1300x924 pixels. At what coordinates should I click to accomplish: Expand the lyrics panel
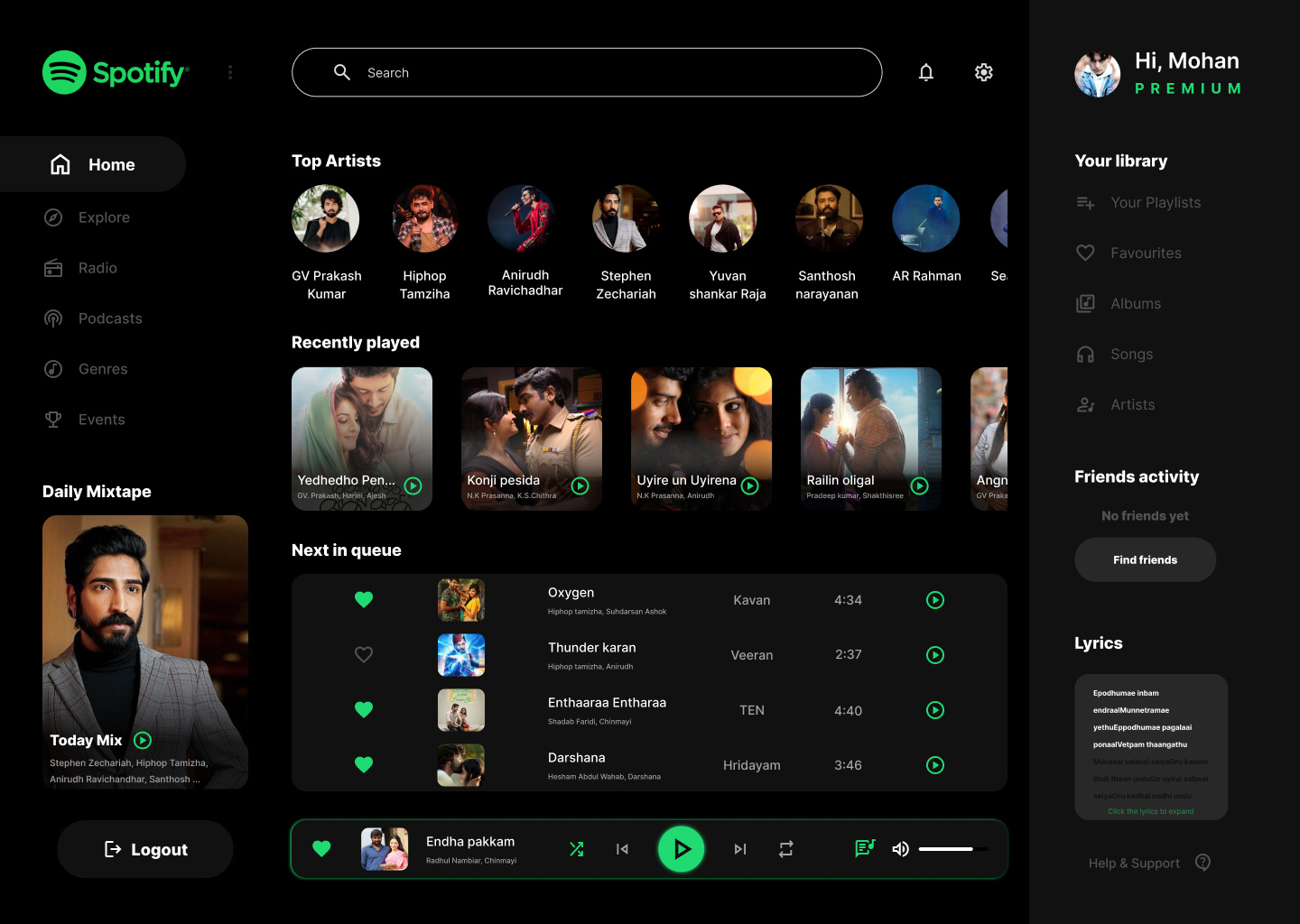1150,811
